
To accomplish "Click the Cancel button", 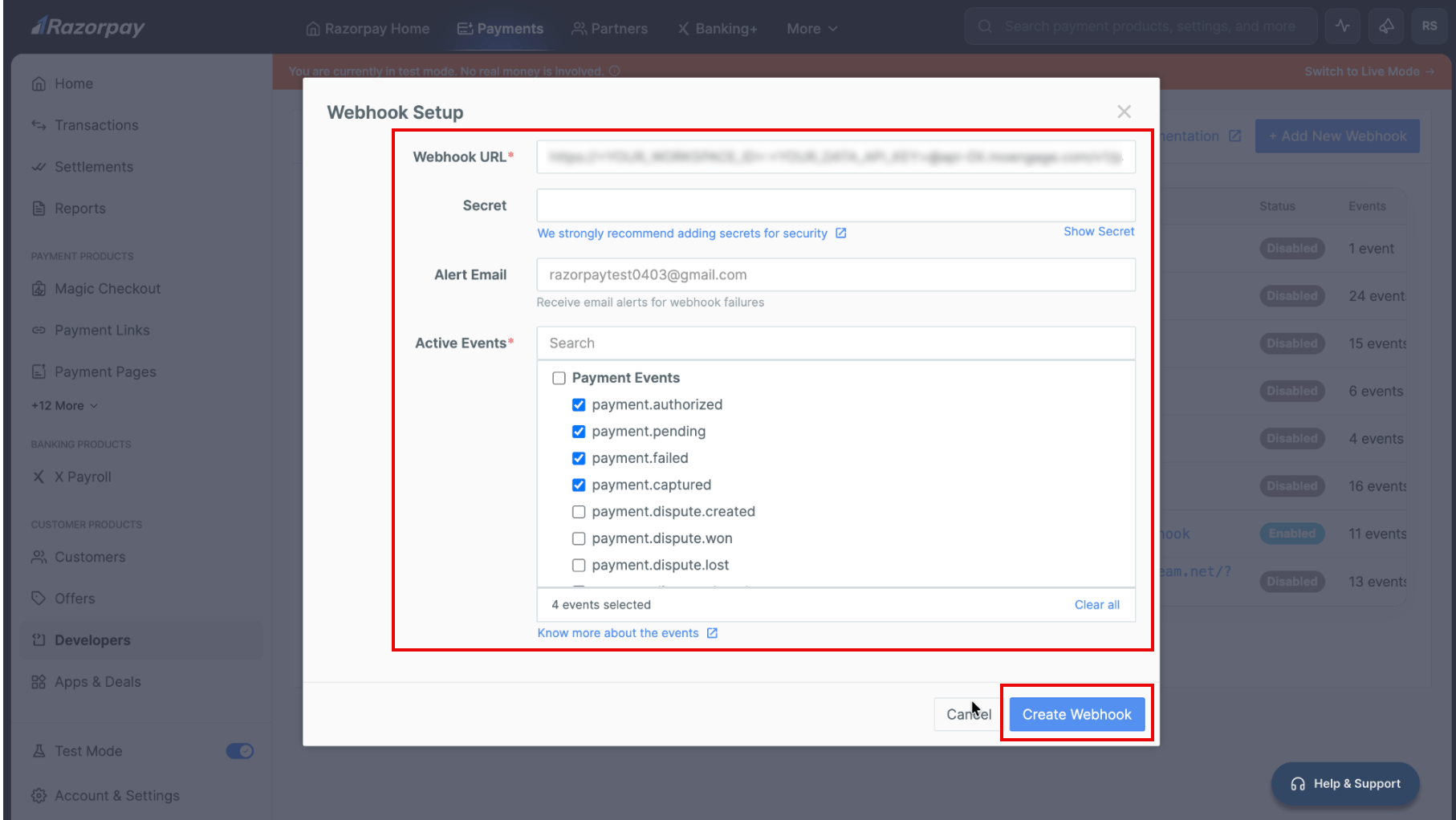I will [x=968, y=714].
